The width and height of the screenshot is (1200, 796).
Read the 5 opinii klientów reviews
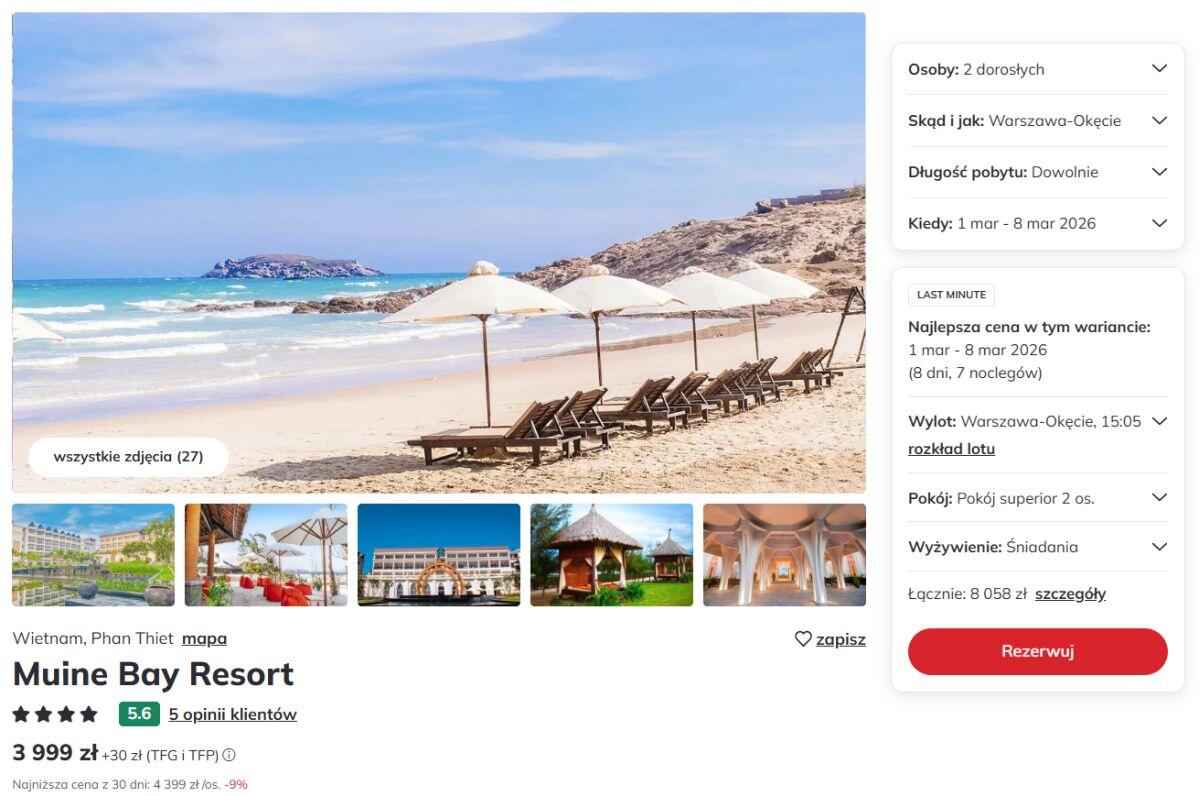(233, 714)
